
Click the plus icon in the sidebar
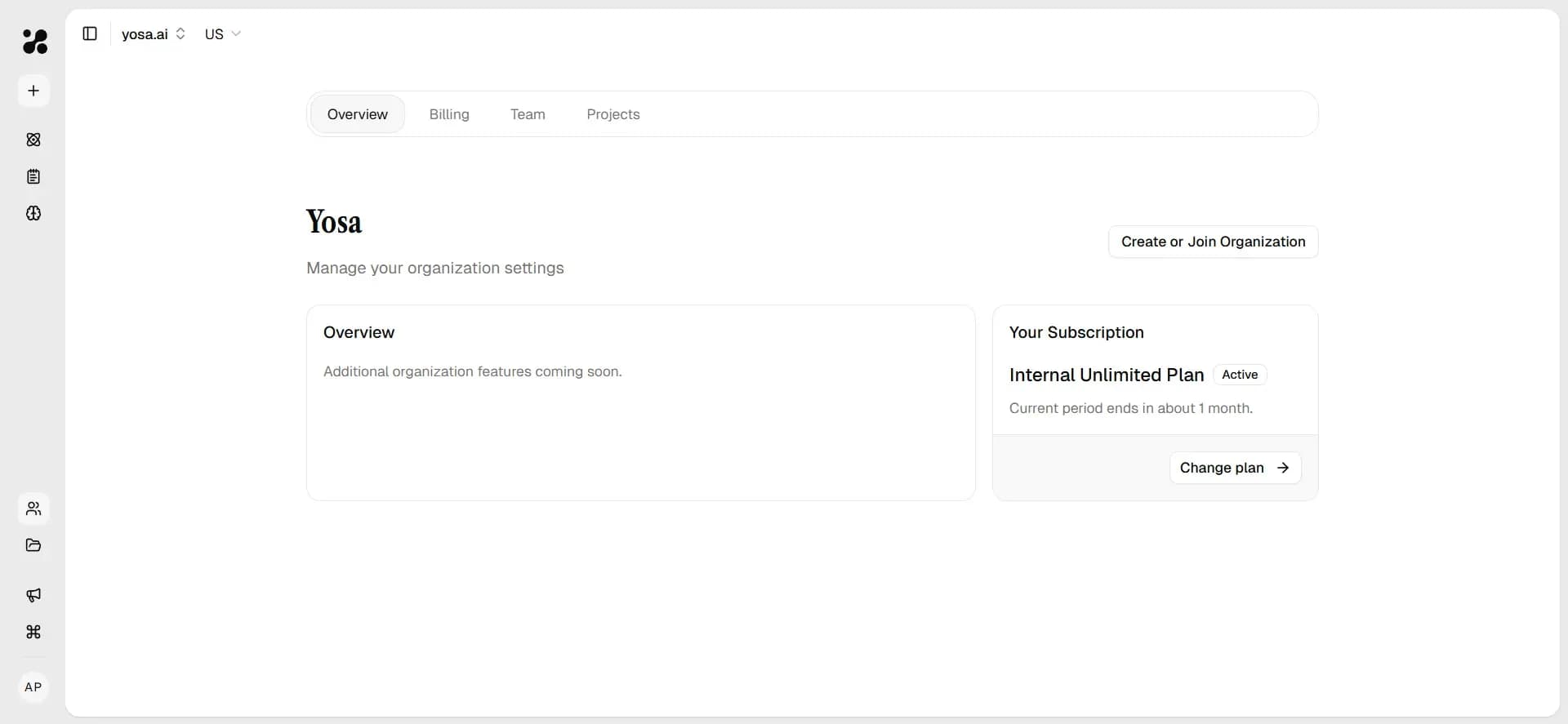pyautogui.click(x=33, y=91)
